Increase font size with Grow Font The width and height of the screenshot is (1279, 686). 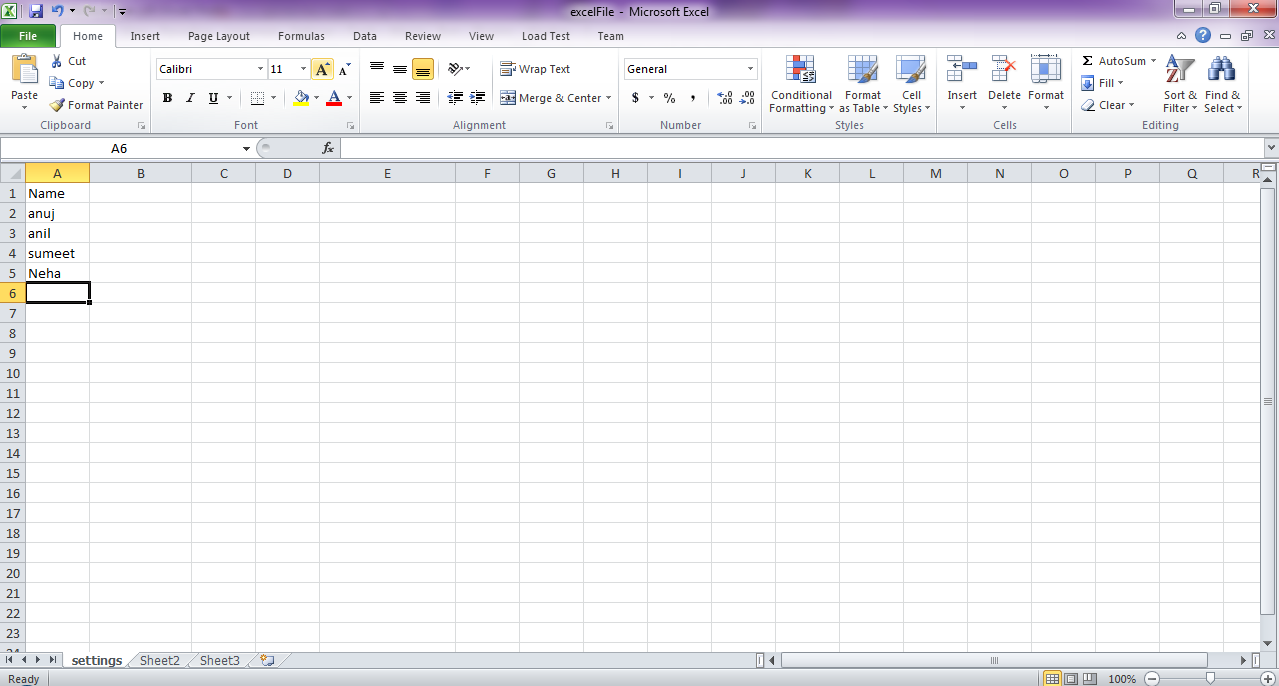(322, 69)
